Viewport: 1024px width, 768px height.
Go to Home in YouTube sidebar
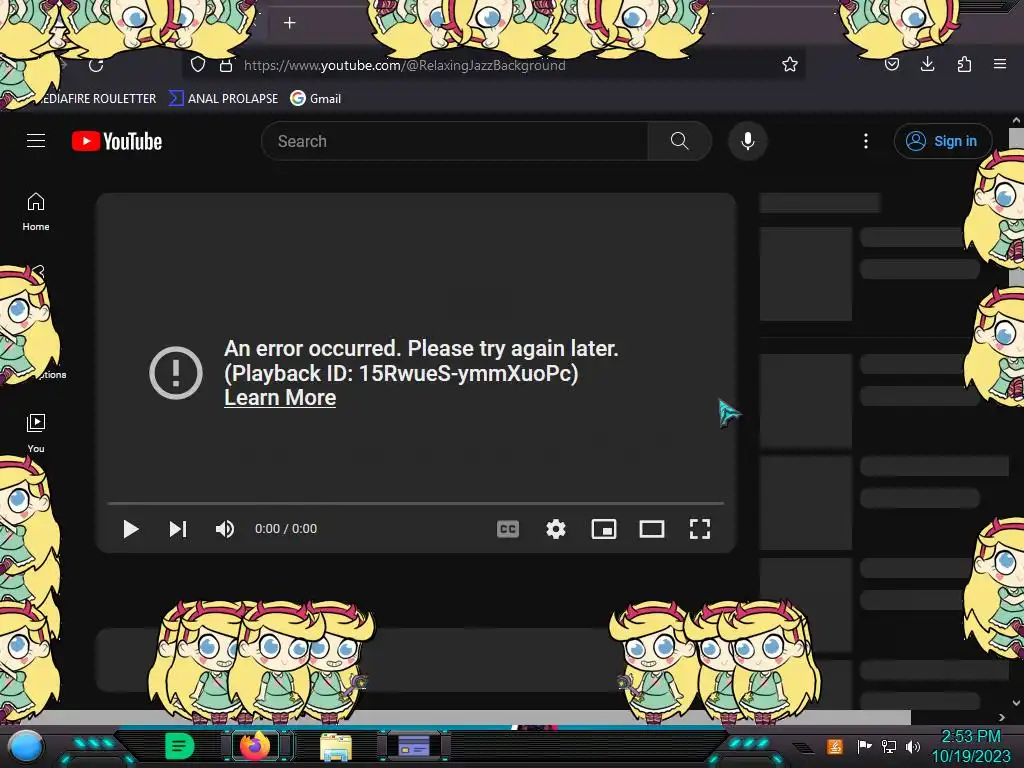coord(36,212)
